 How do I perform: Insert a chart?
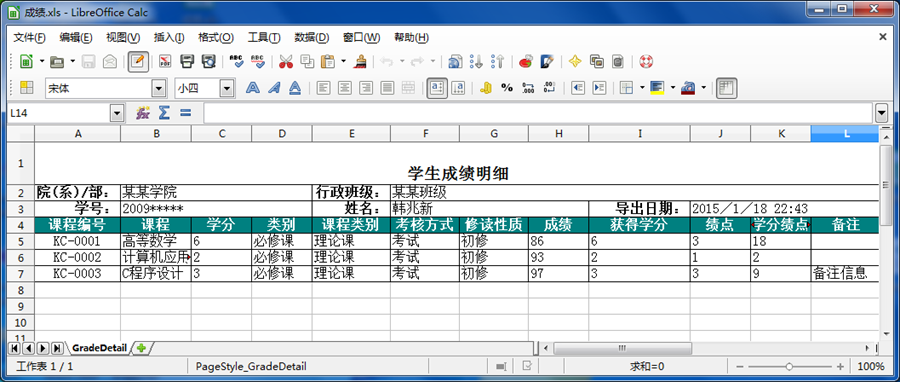[x=525, y=61]
